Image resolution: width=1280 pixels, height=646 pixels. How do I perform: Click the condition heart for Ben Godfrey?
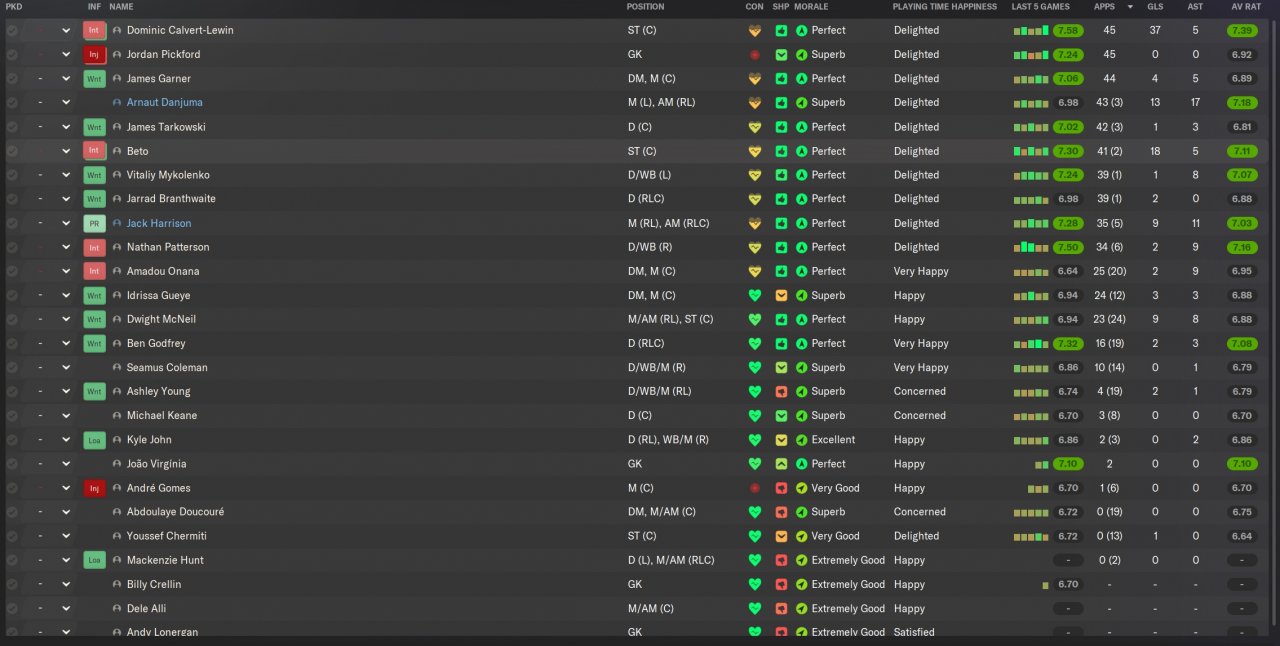755,343
